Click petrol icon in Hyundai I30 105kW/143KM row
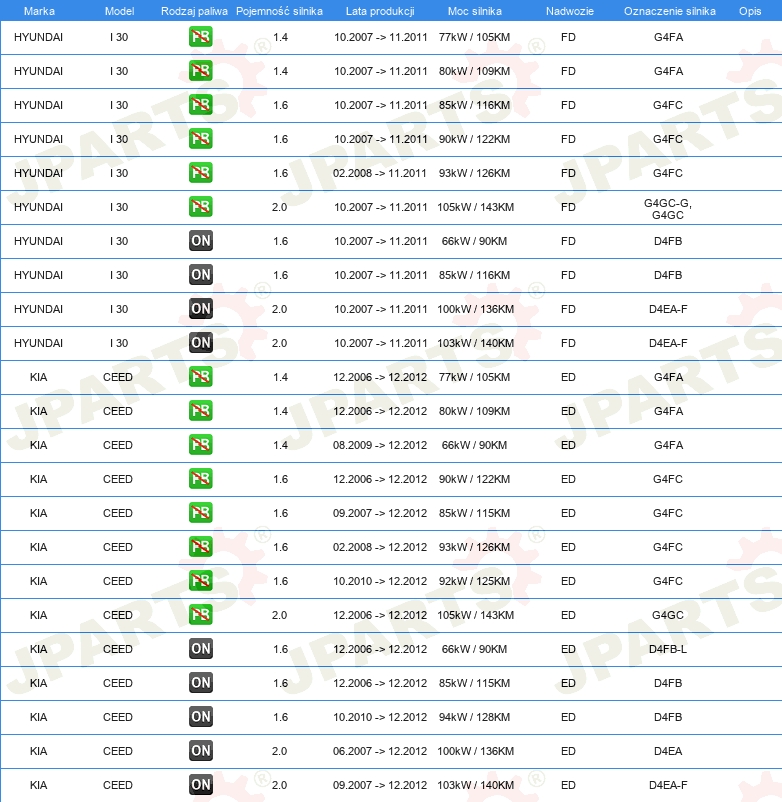Screen dimensions: 782x802 200,207
